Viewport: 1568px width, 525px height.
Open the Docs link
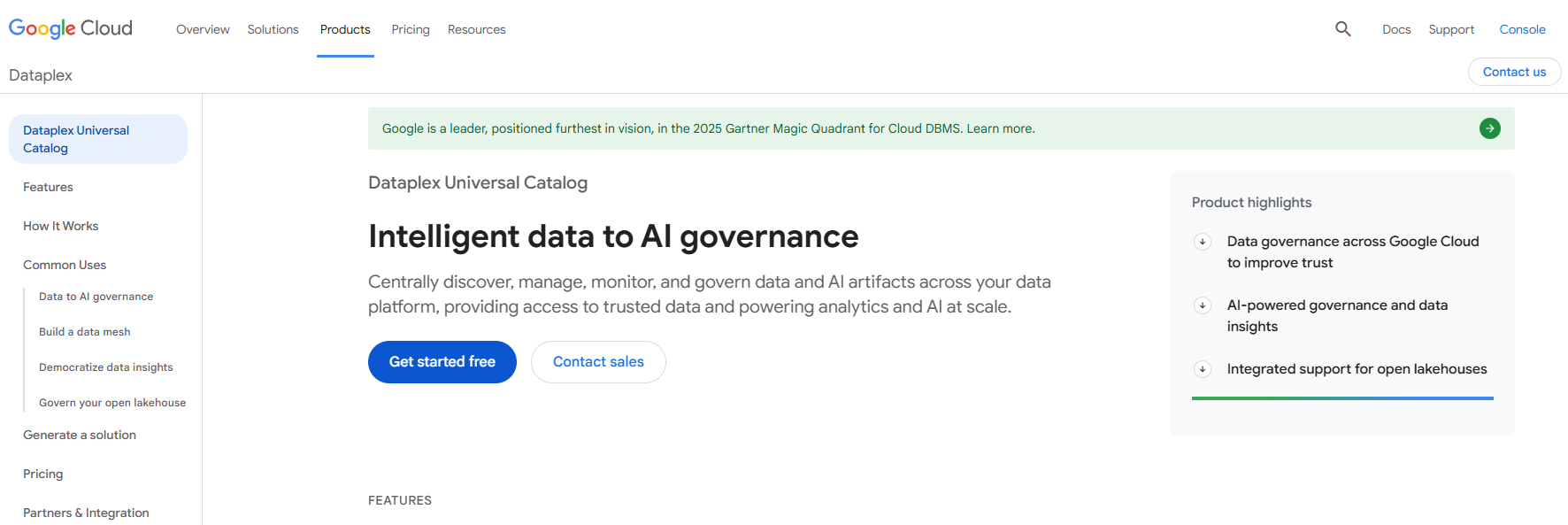coord(1396,29)
